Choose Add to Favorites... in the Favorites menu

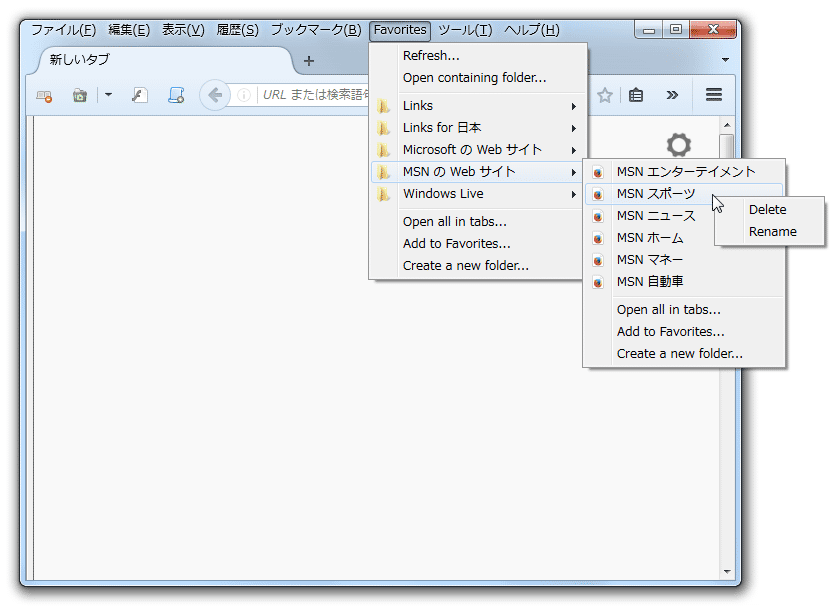click(x=478, y=244)
